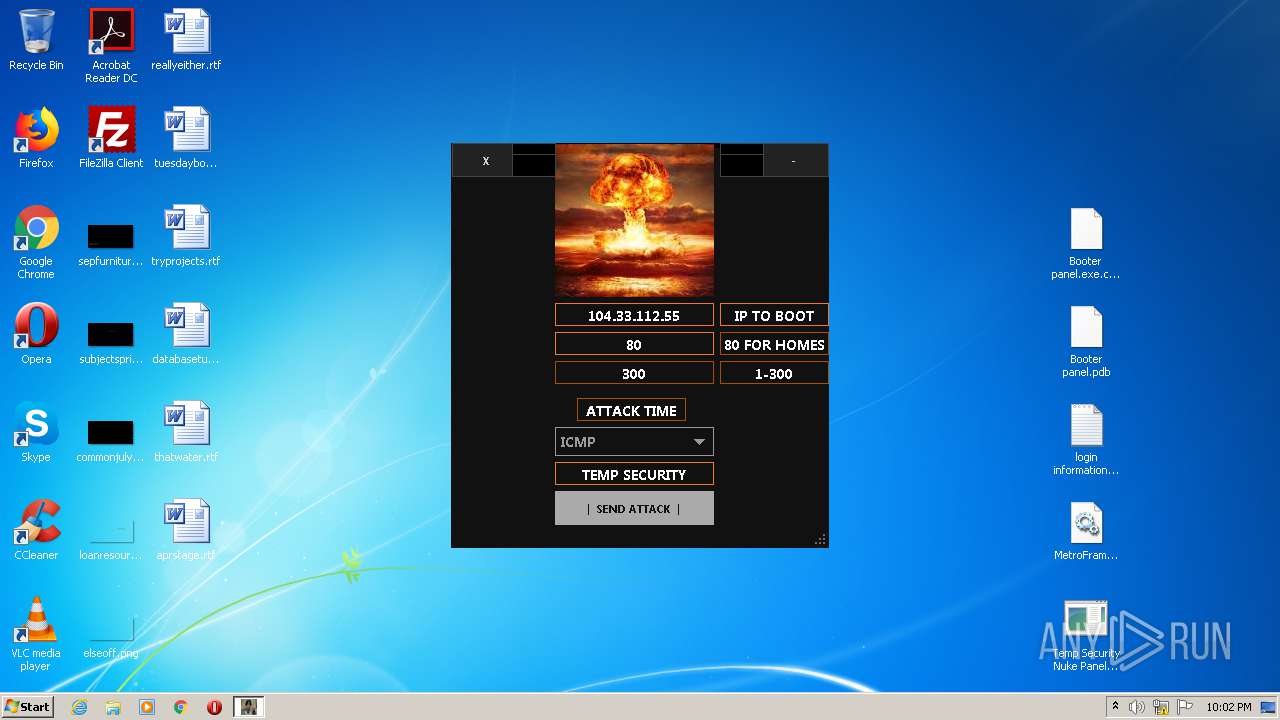Click the IP TO BOOT label
The width and height of the screenshot is (1280, 720).
[774, 316]
